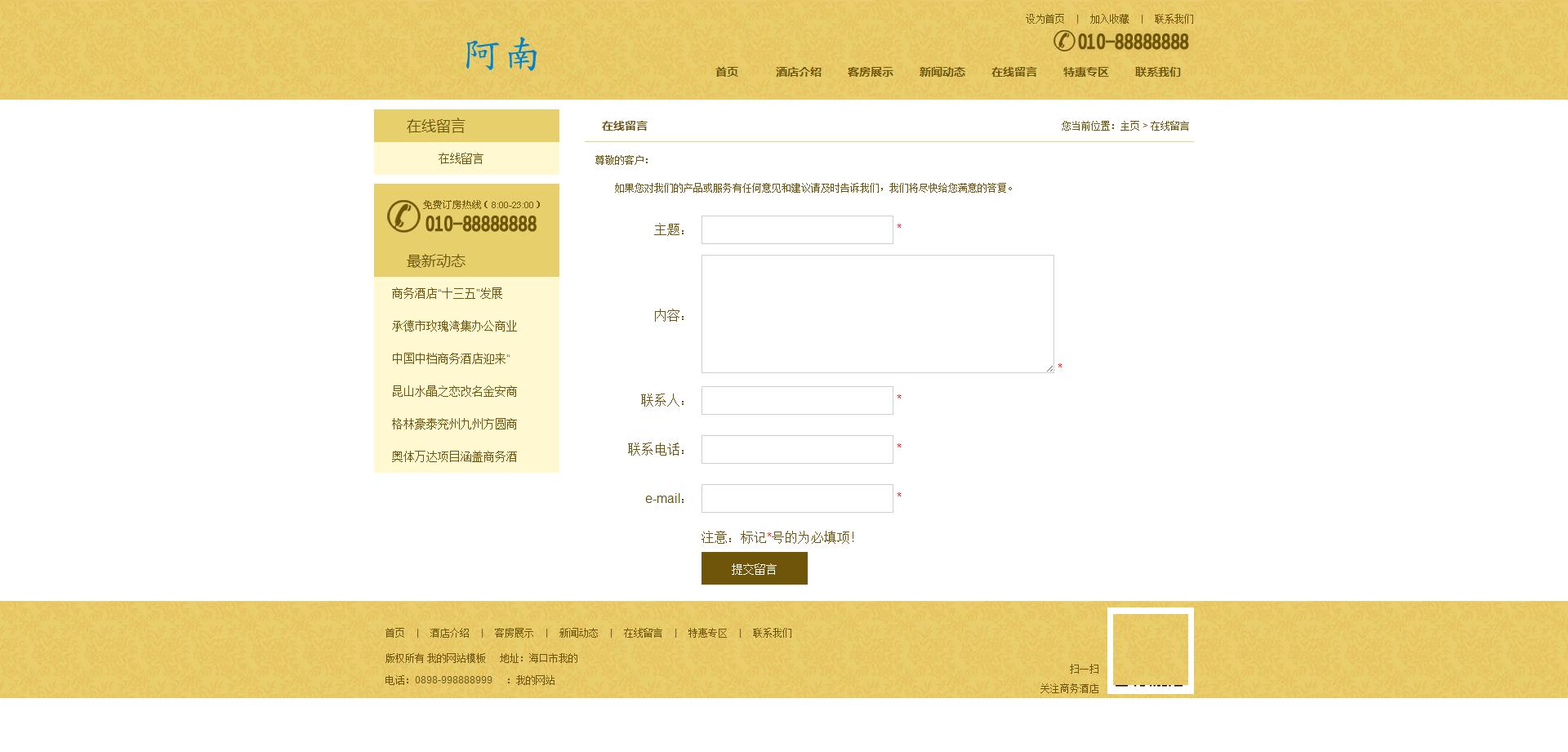The image size is (1568, 752).
Task: Click 主页 in the breadcrumb
Action: click(1129, 126)
